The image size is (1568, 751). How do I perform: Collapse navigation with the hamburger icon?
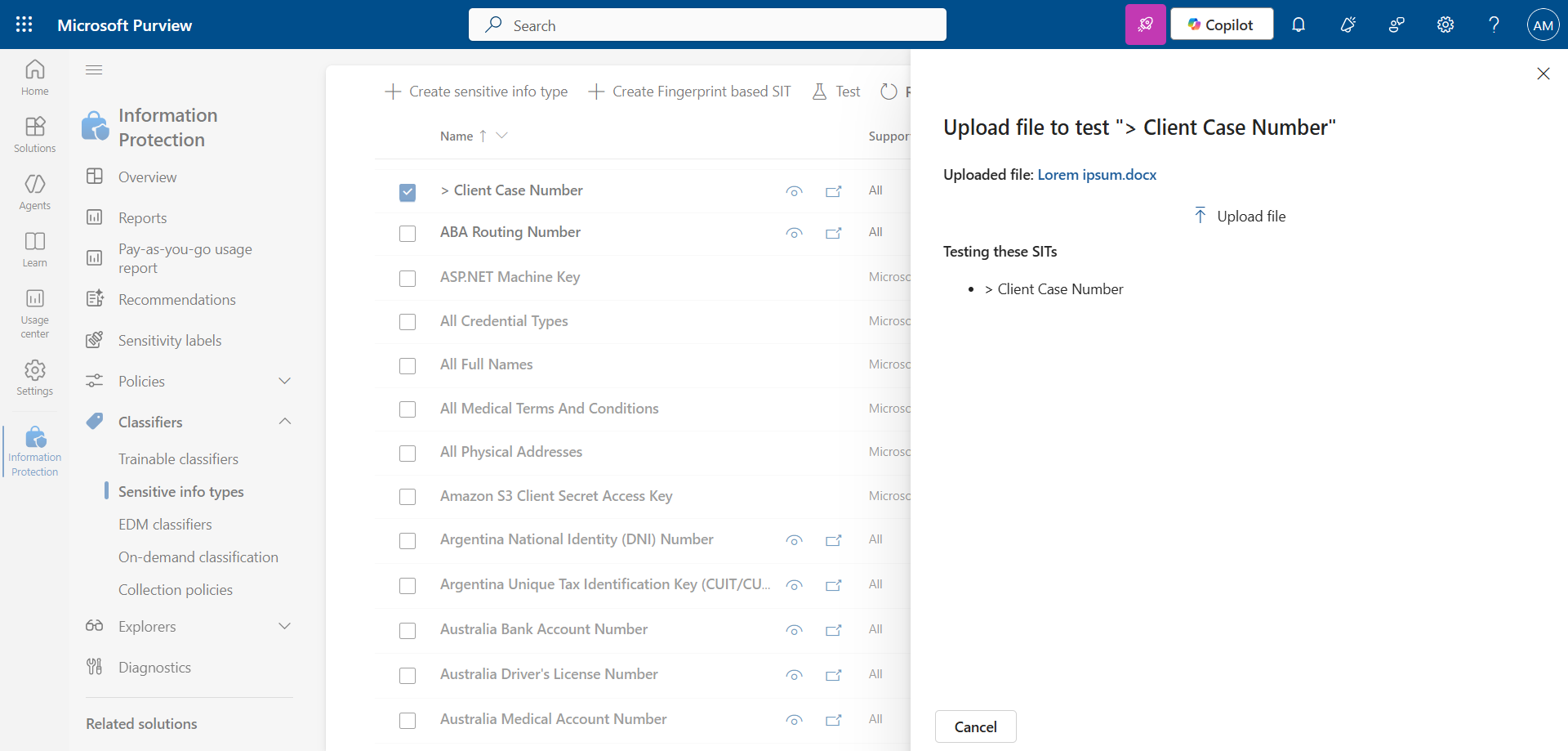pos(94,69)
